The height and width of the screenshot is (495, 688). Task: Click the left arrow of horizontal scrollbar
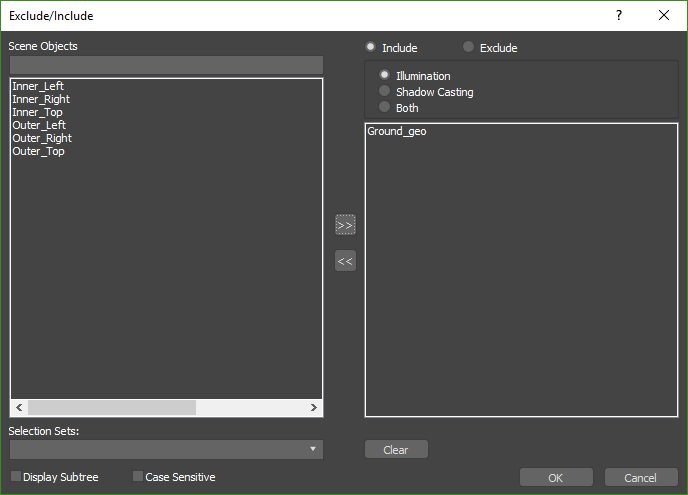pyautogui.click(x=18, y=408)
